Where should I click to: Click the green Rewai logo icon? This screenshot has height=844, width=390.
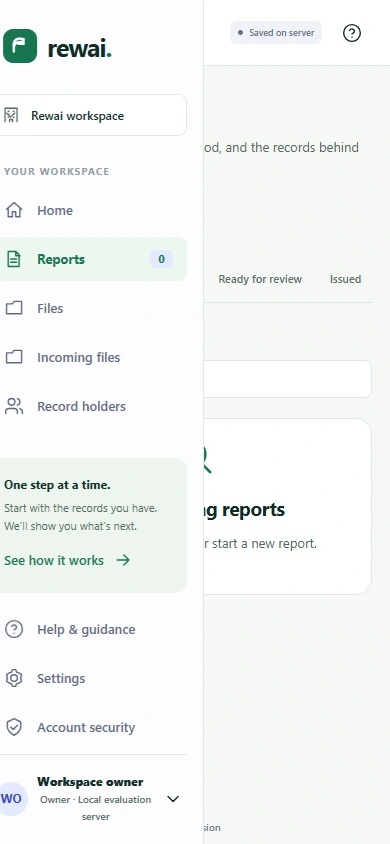click(x=20, y=46)
